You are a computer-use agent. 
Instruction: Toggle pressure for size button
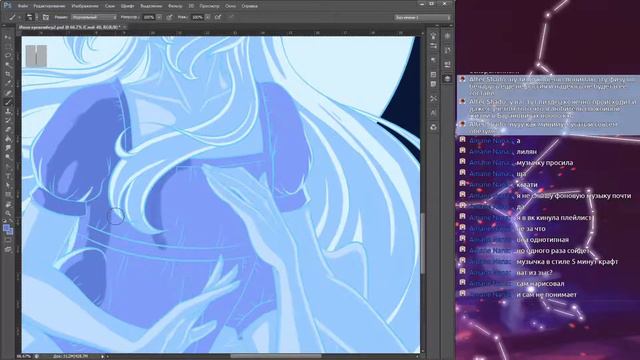point(231,17)
